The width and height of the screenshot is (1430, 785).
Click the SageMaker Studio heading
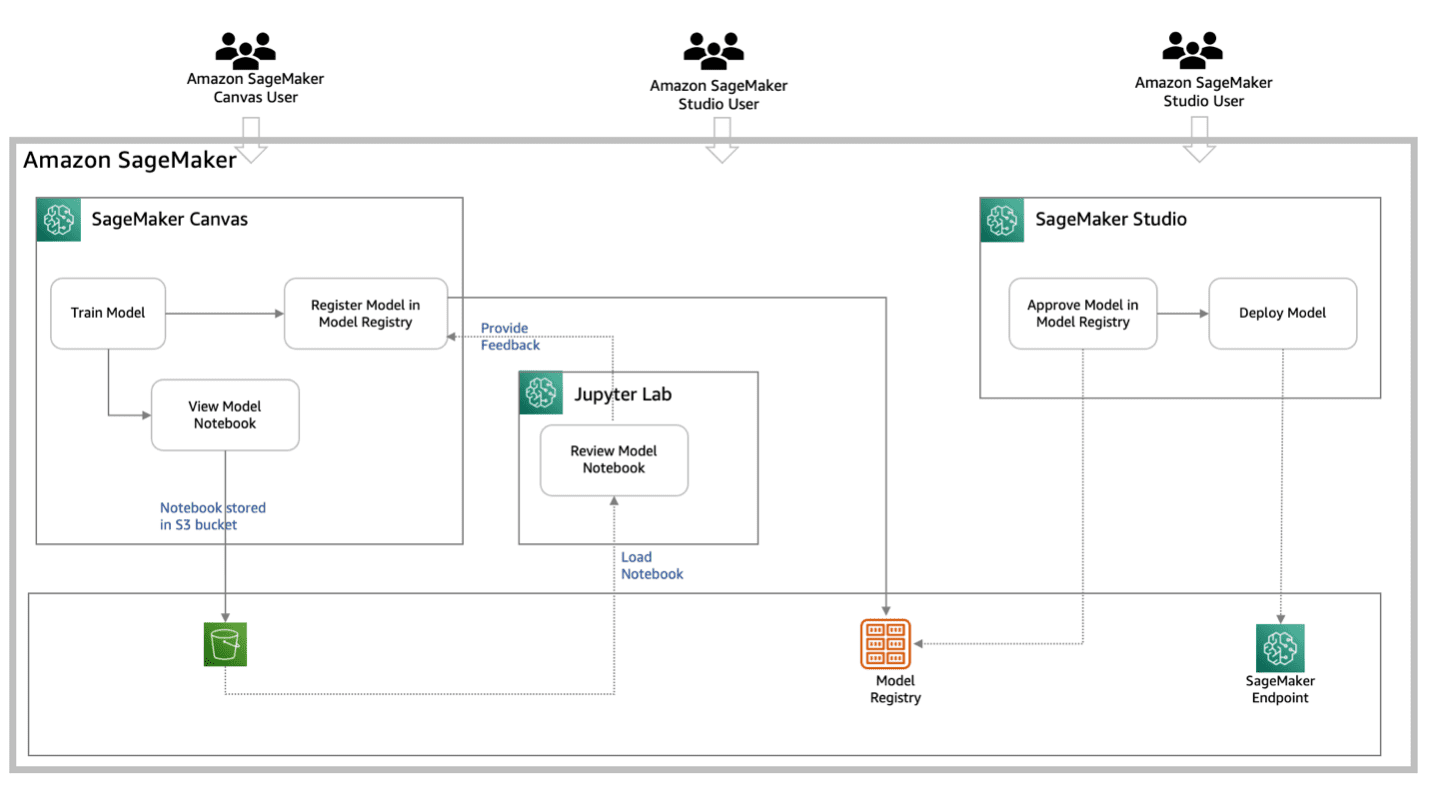pyautogui.click(x=1111, y=219)
